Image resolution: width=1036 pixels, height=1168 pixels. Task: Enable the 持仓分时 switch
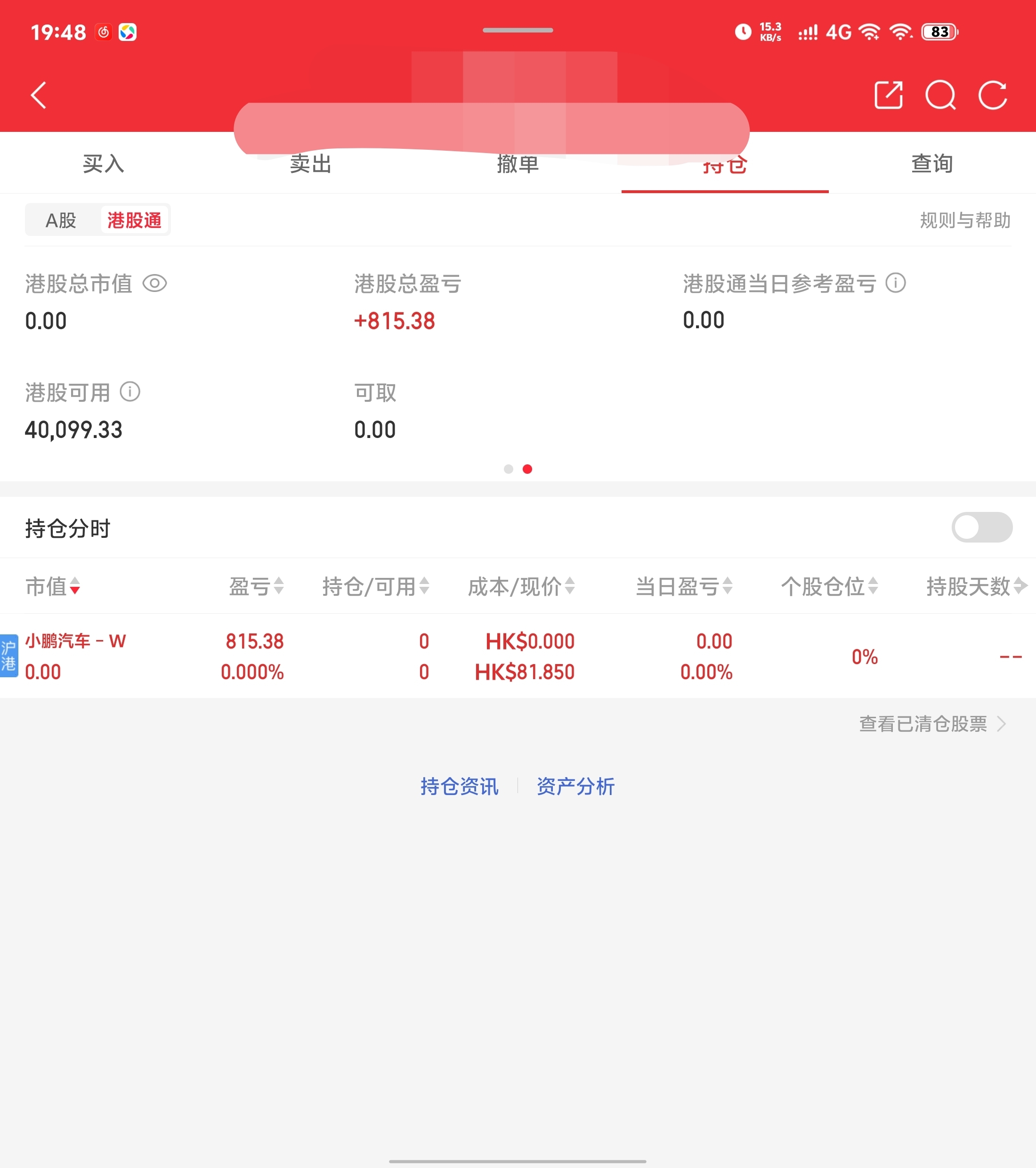[981, 527]
